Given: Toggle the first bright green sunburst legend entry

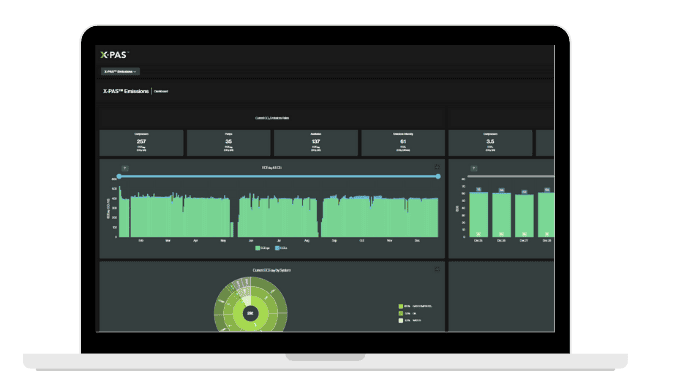Looking at the screenshot, I should [415, 306].
